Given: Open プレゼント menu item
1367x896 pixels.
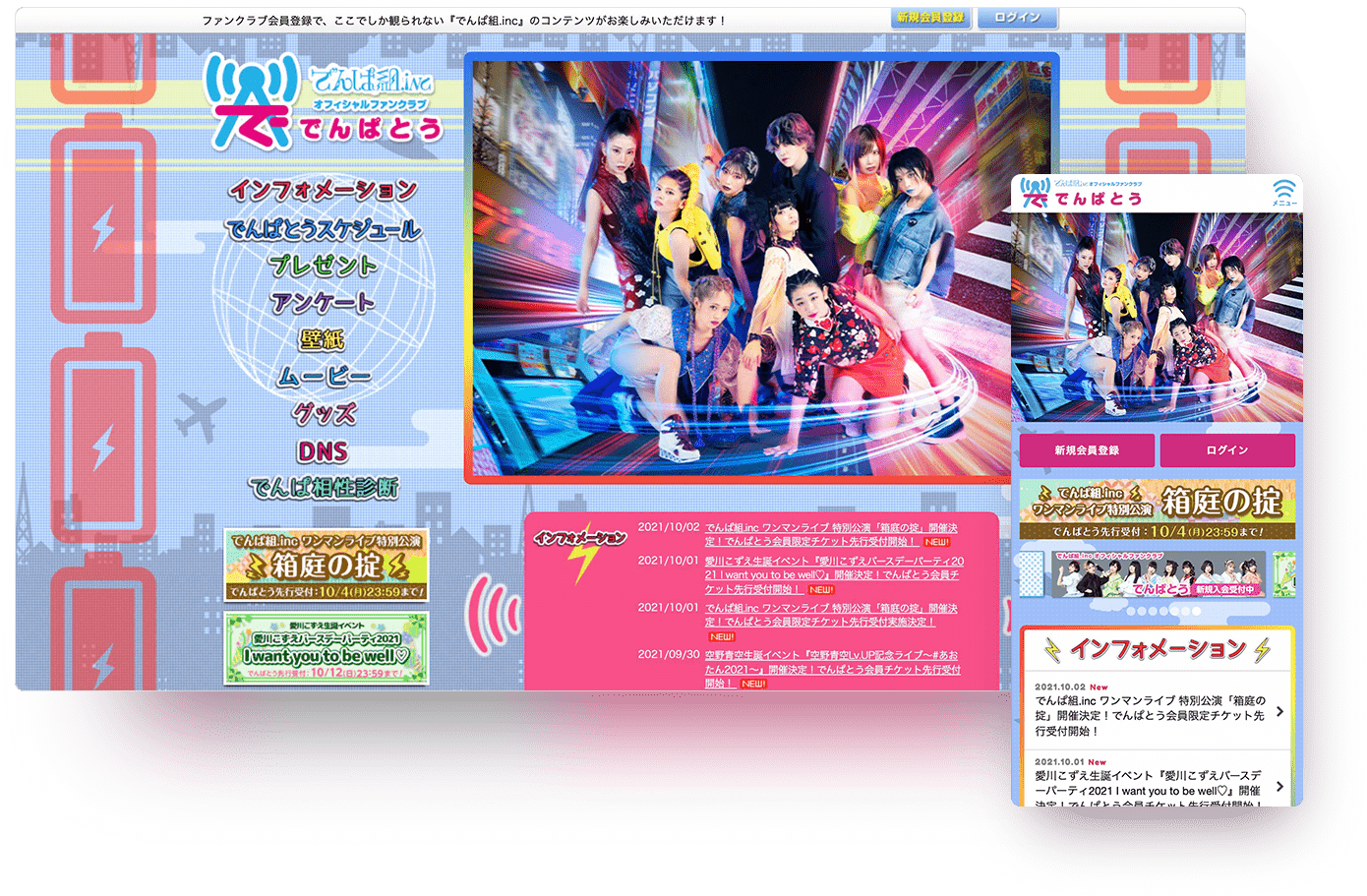Looking at the screenshot, I should (x=324, y=266).
